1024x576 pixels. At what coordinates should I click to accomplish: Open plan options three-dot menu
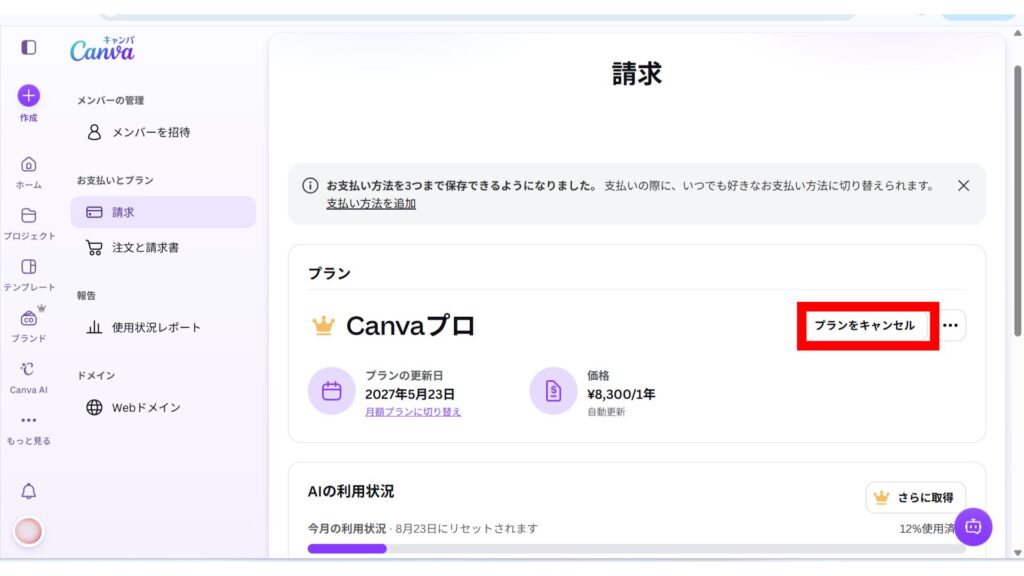[950, 325]
